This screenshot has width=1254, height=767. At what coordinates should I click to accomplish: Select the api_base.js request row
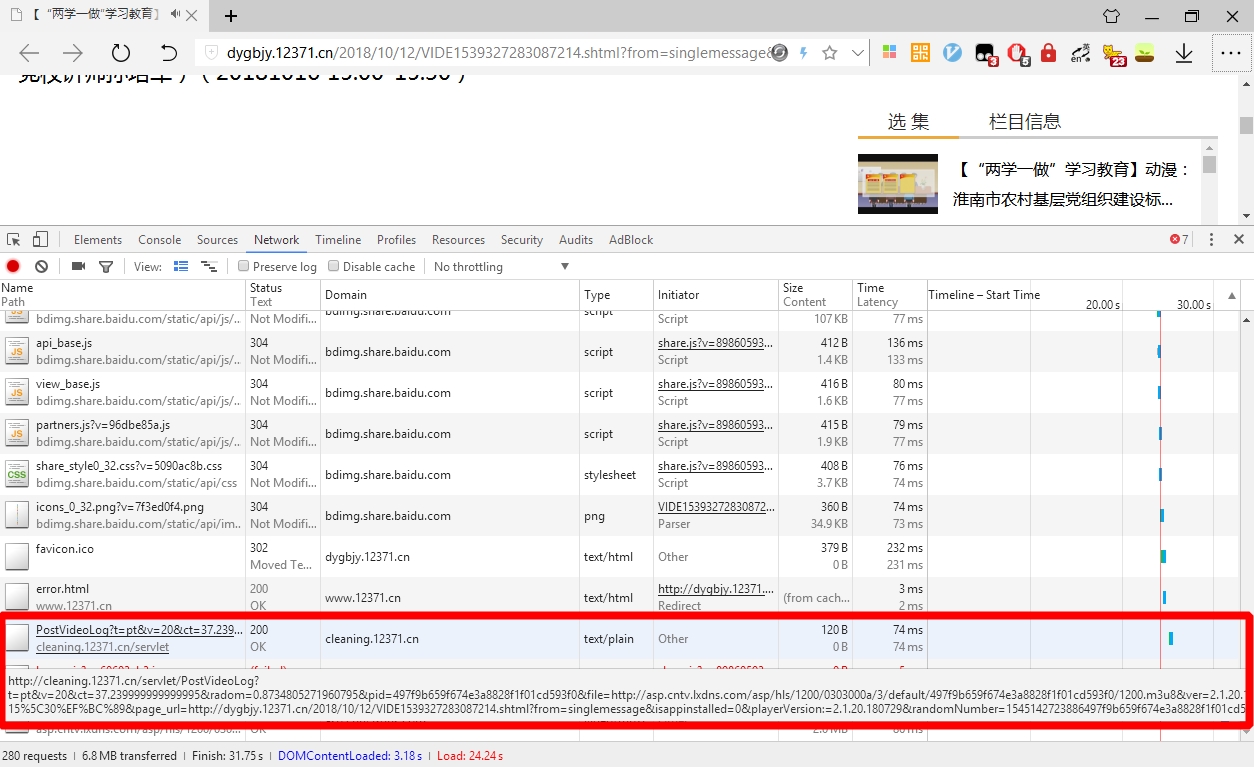(620, 351)
